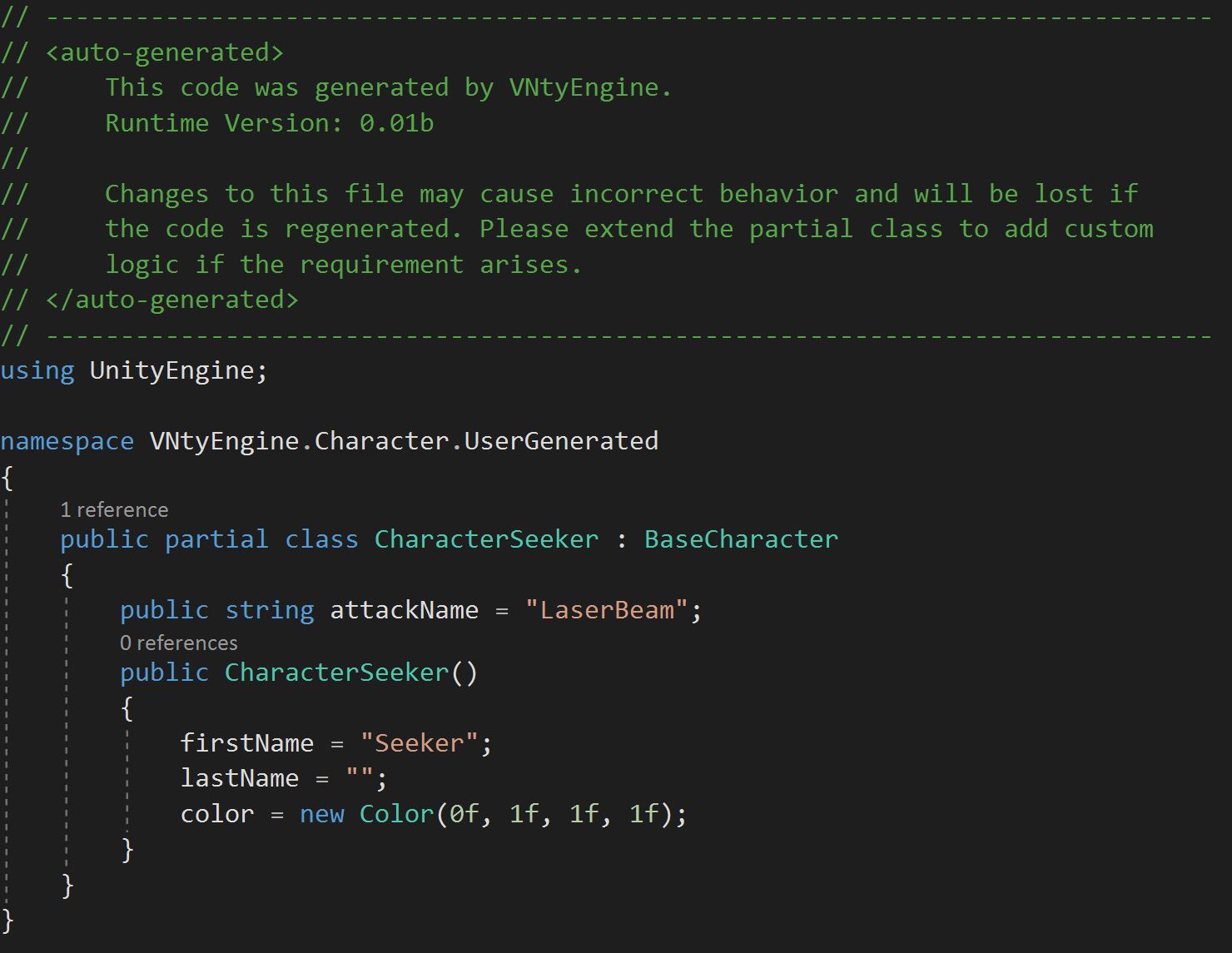This screenshot has height=953, width=1232.
Task: Click UnityEngine in the using statement
Action: 171,370
